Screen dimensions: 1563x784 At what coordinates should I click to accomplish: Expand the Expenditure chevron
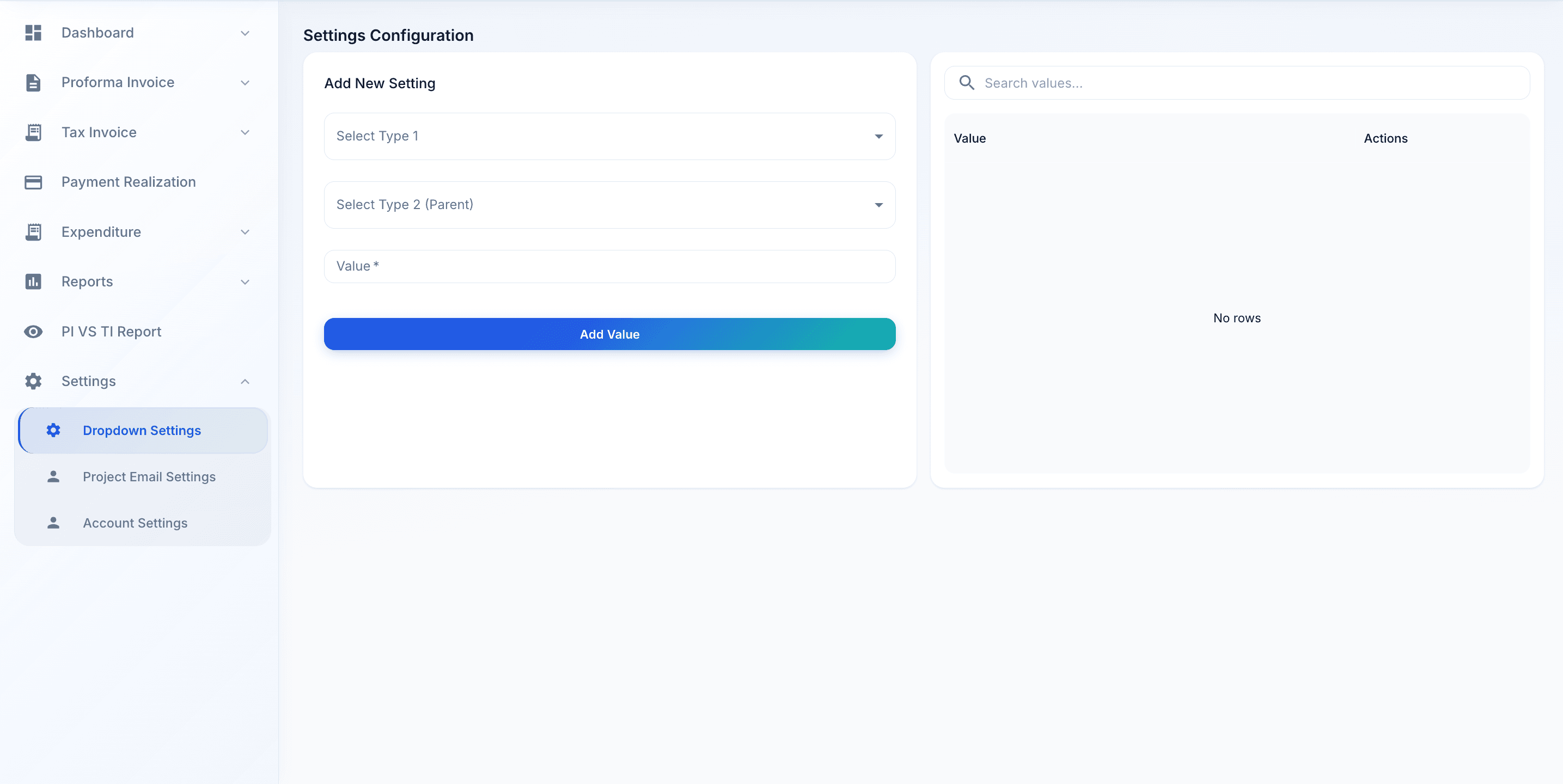[245, 232]
